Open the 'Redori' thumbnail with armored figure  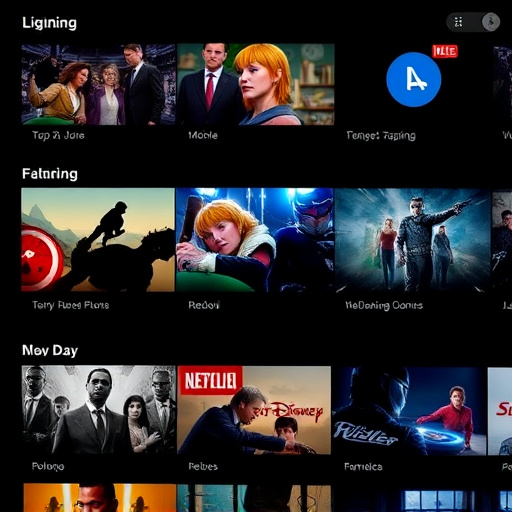click(255, 240)
